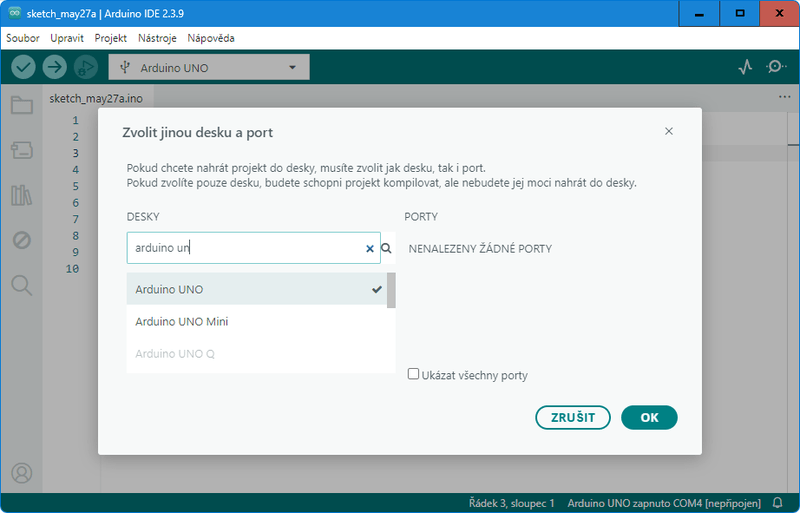Open the Nástroje menu
800x513 pixels.
[157, 38]
